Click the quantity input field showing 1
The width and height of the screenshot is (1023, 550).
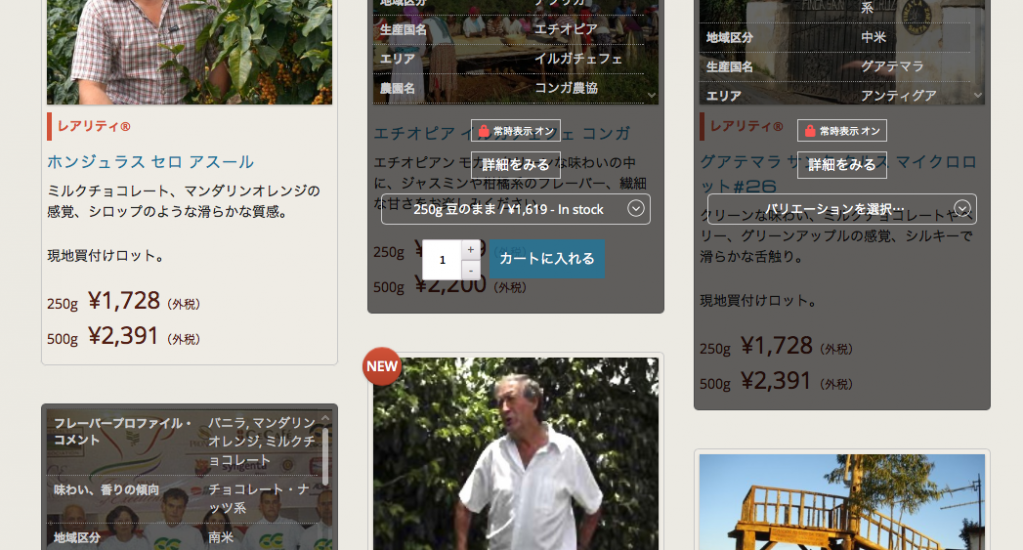[x=442, y=260]
